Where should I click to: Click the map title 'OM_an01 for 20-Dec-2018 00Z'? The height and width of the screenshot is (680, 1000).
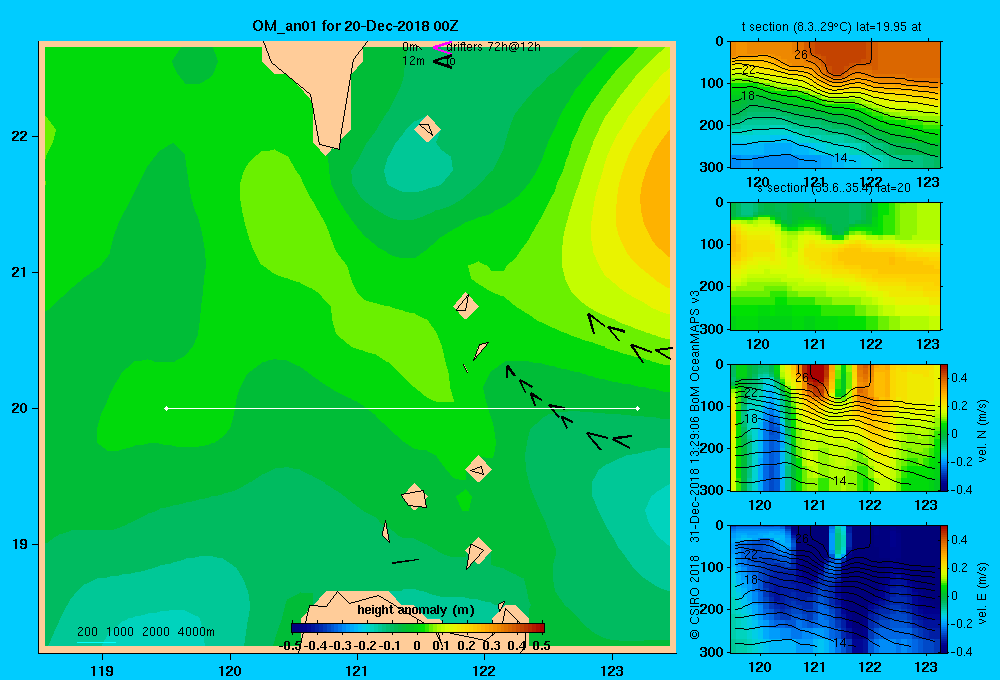[355, 26]
